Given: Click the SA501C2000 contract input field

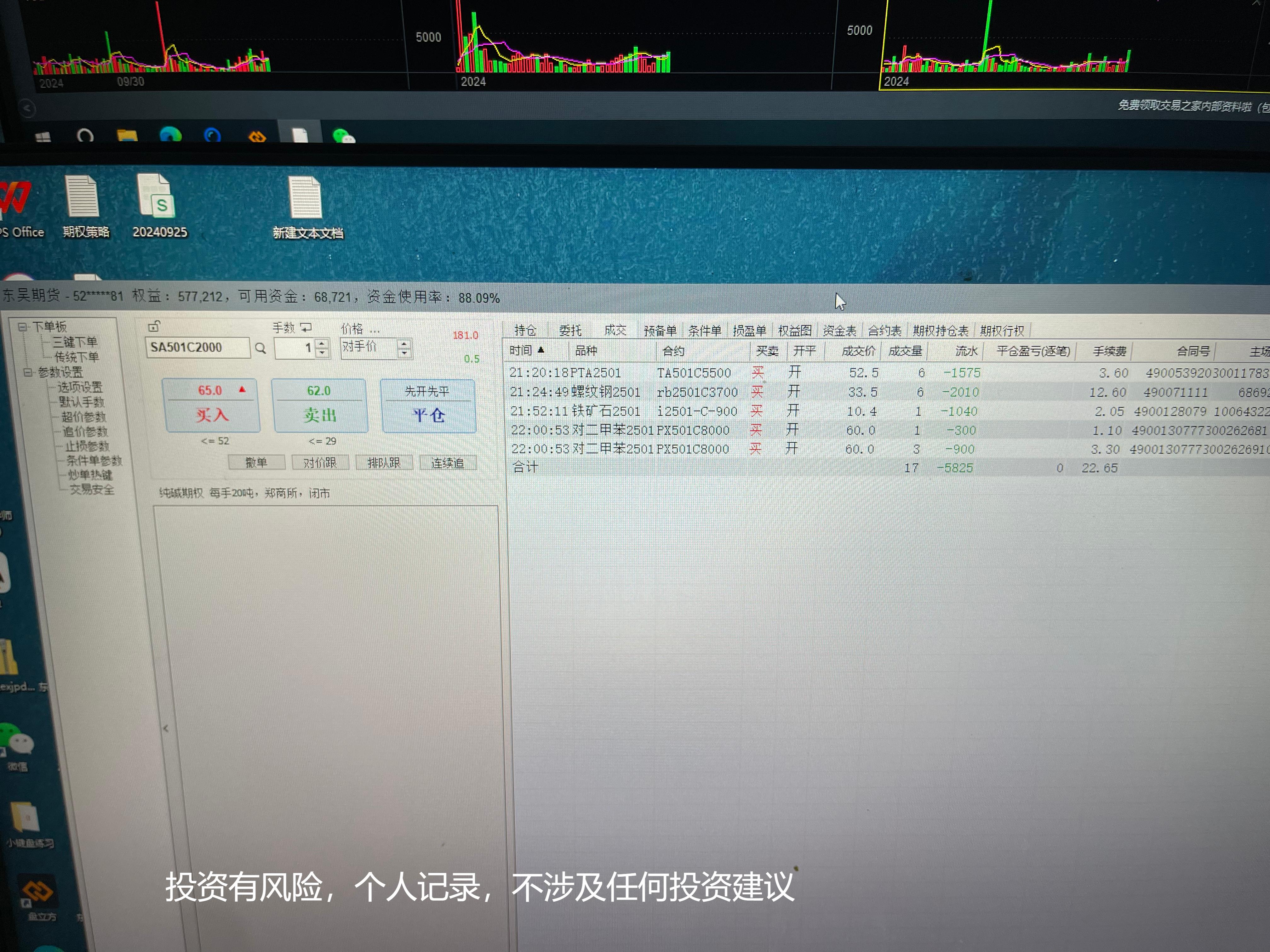Looking at the screenshot, I should (x=198, y=348).
